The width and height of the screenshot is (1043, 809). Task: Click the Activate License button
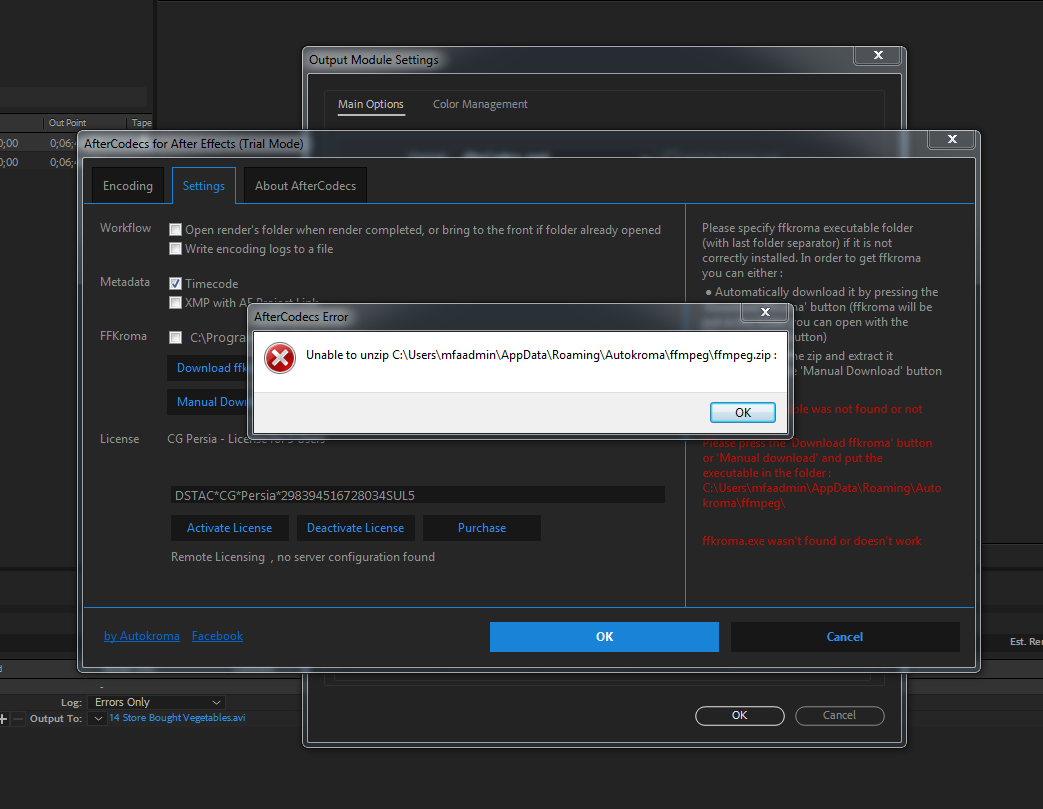(229, 528)
